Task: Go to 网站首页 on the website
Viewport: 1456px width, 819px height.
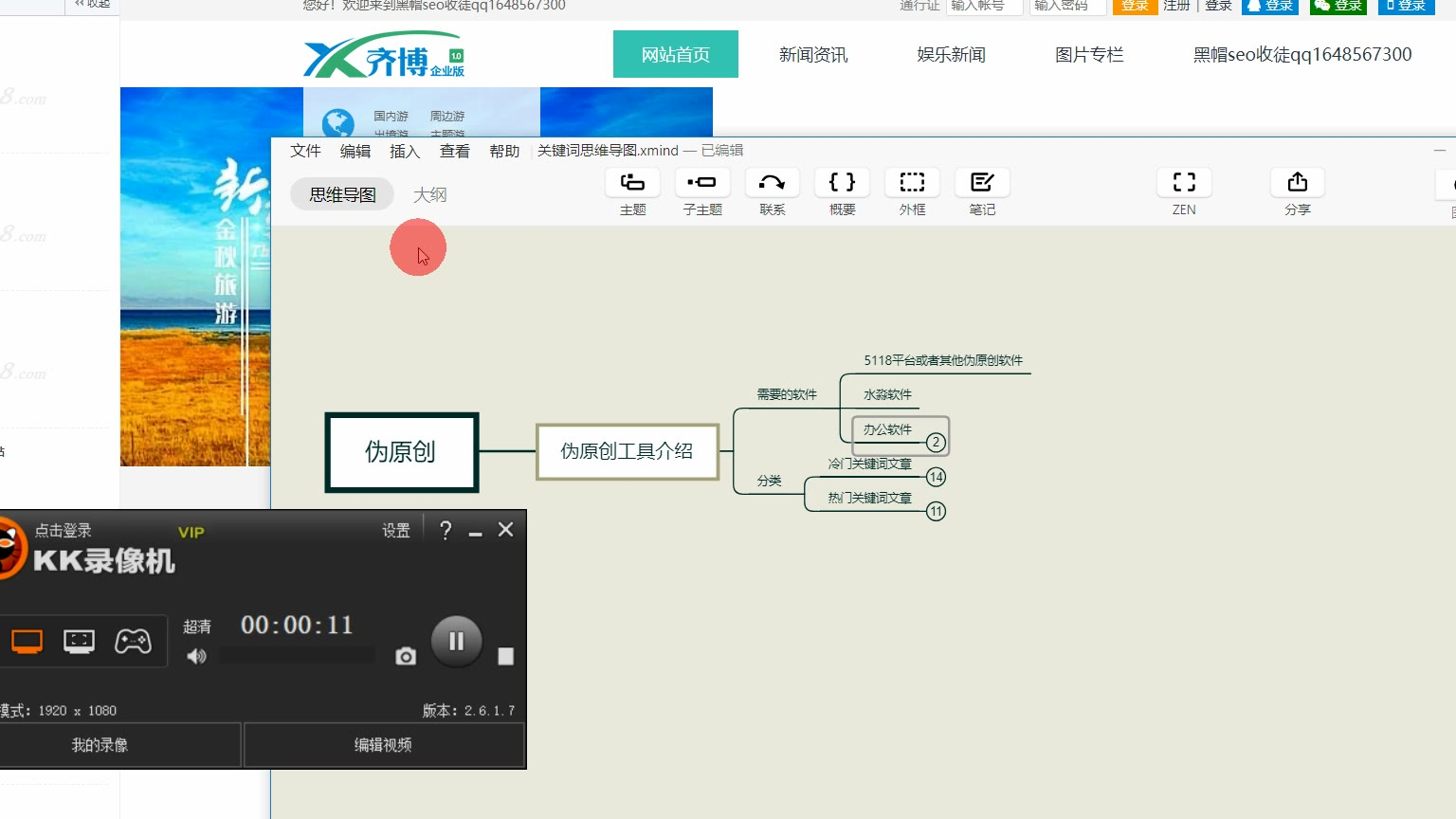Action: click(676, 54)
